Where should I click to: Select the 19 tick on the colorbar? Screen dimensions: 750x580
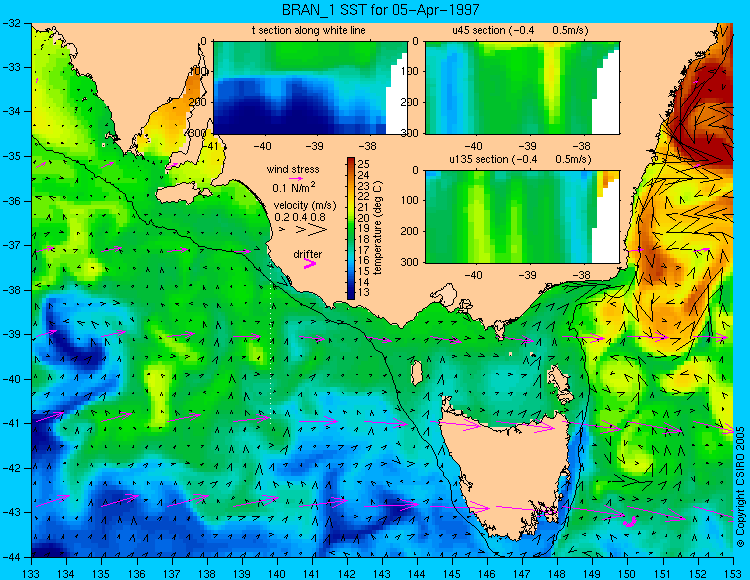coord(364,228)
